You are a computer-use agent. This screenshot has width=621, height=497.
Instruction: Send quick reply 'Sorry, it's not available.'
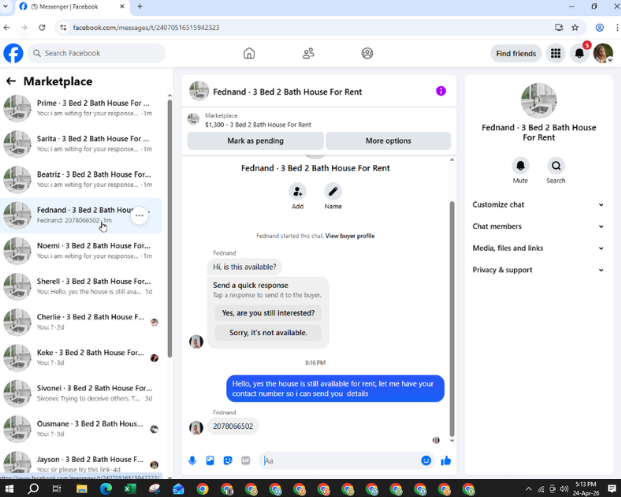(268, 333)
